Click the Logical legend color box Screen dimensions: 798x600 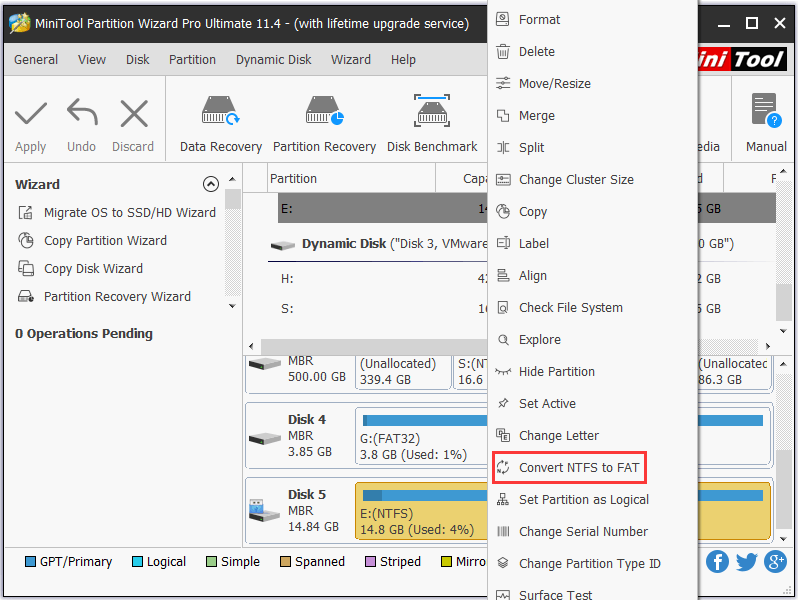[x=137, y=561]
